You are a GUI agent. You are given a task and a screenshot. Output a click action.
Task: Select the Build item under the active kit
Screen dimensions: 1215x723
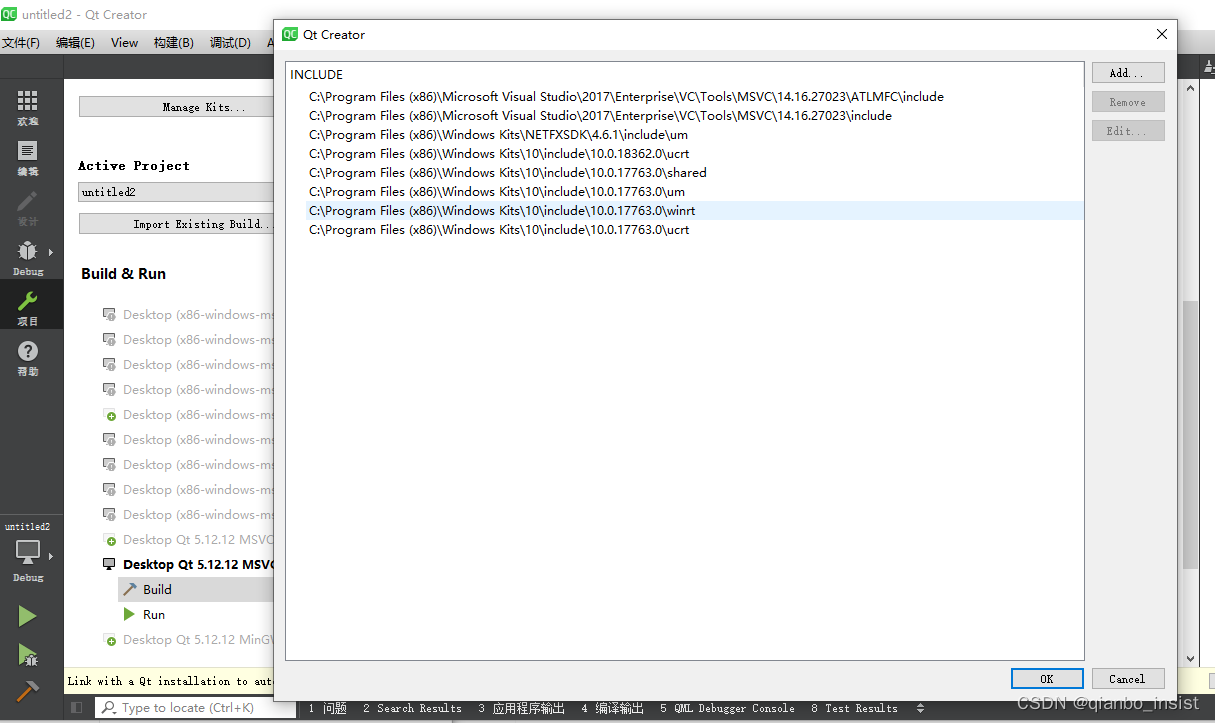coord(196,589)
